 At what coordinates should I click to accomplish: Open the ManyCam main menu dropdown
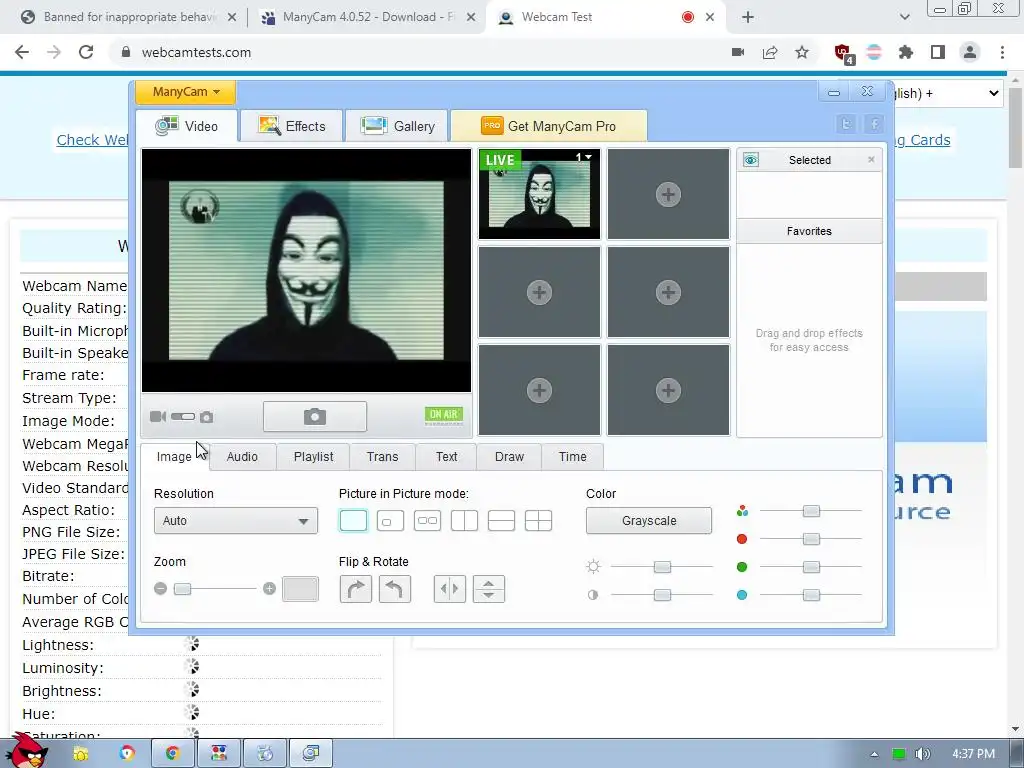click(185, 92)
